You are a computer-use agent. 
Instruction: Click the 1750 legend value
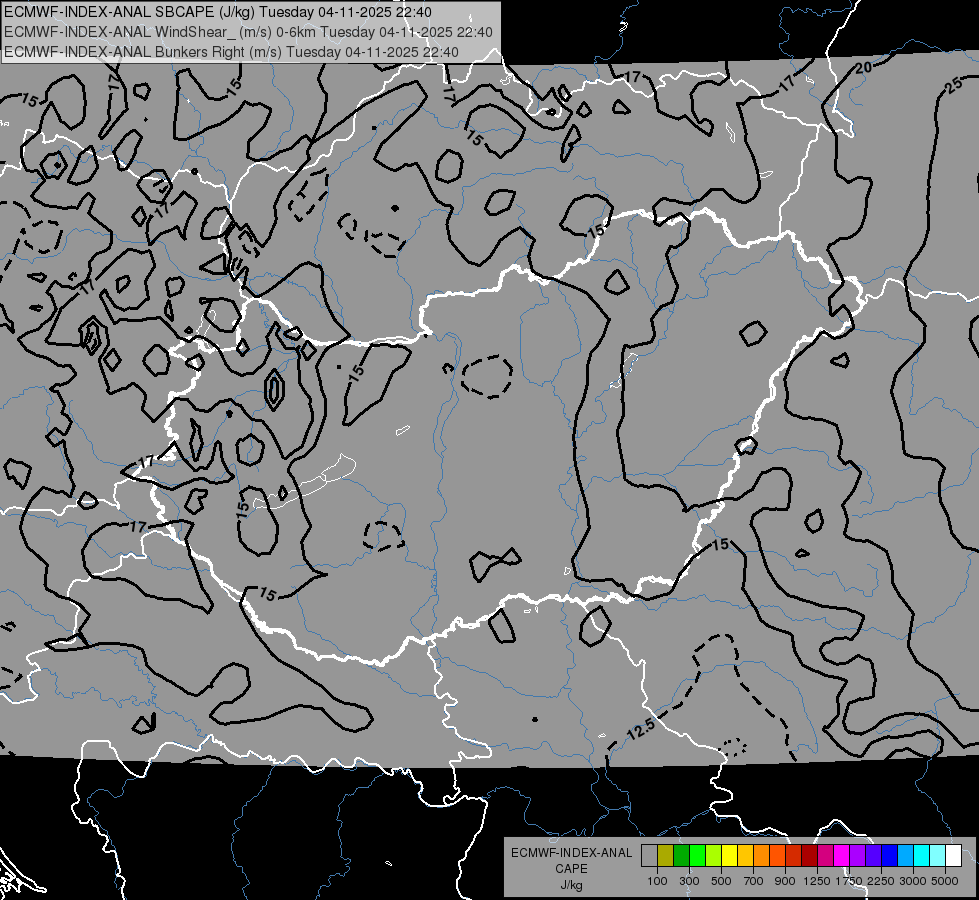[849, 881]
